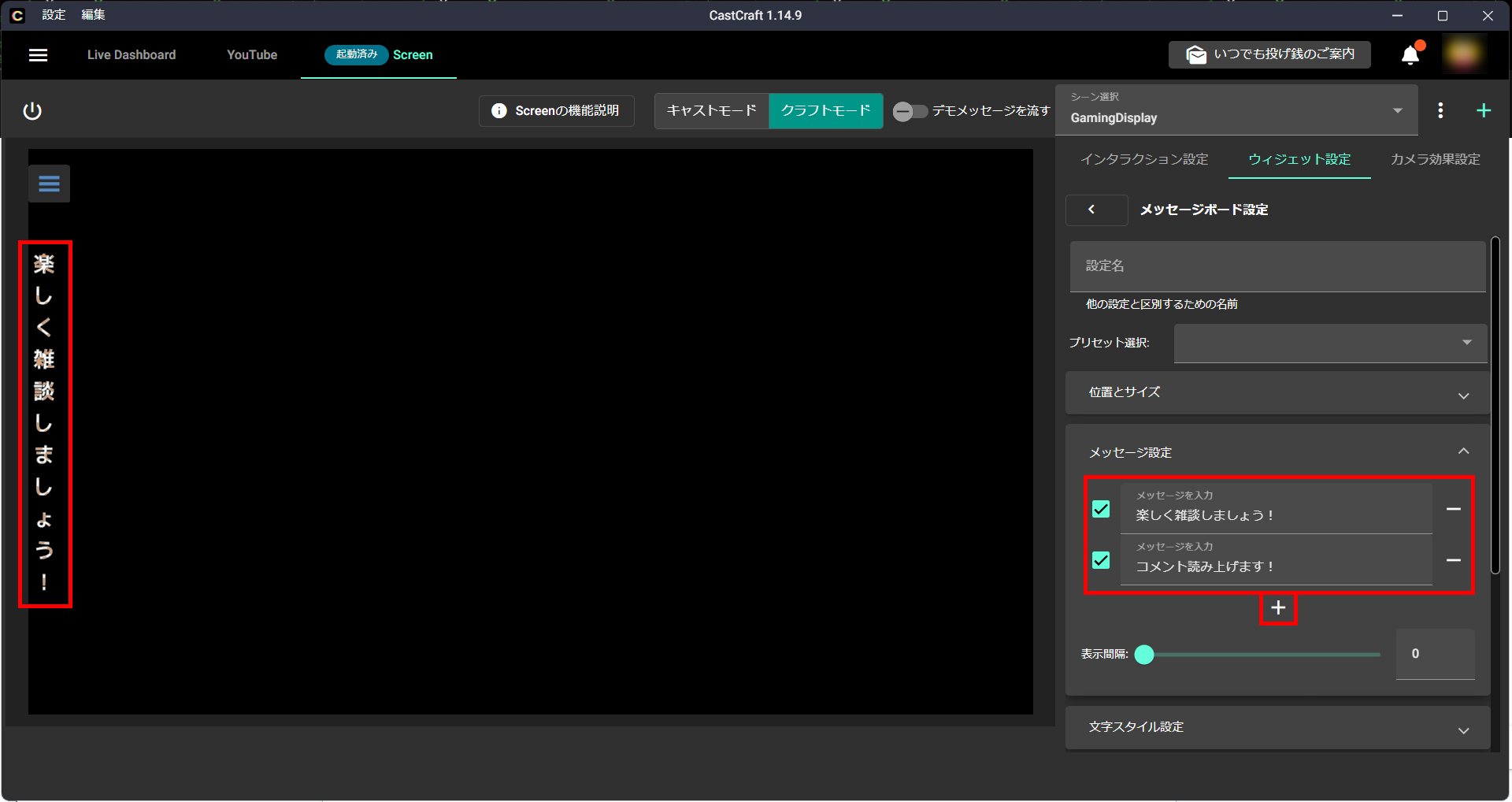The width and height of the screenshot is (1512, 802).
Task: Open the インタラクション設定 tab
Action: (1144, 159)
